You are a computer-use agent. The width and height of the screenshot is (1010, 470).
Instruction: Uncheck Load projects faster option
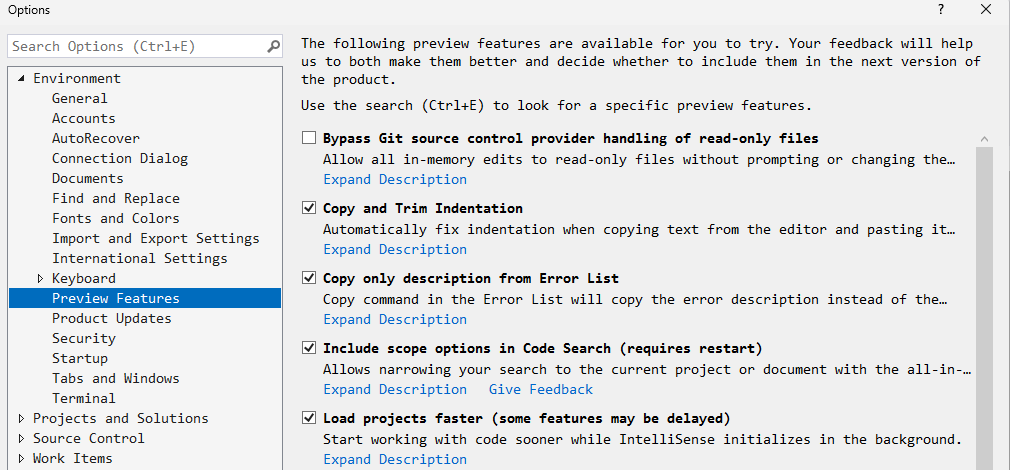(309, 418)
